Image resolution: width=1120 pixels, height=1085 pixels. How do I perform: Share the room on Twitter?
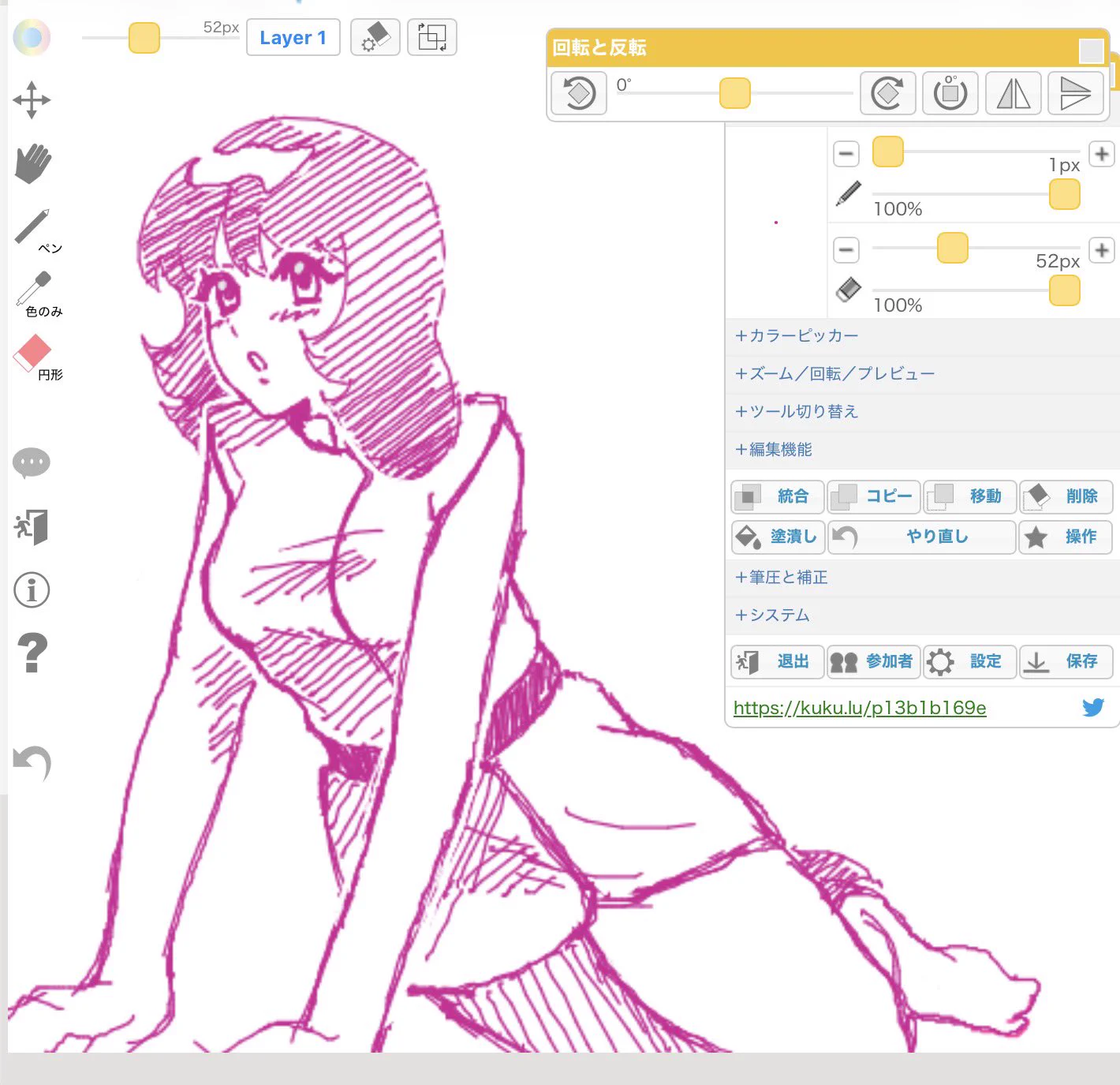point(1093,707)
